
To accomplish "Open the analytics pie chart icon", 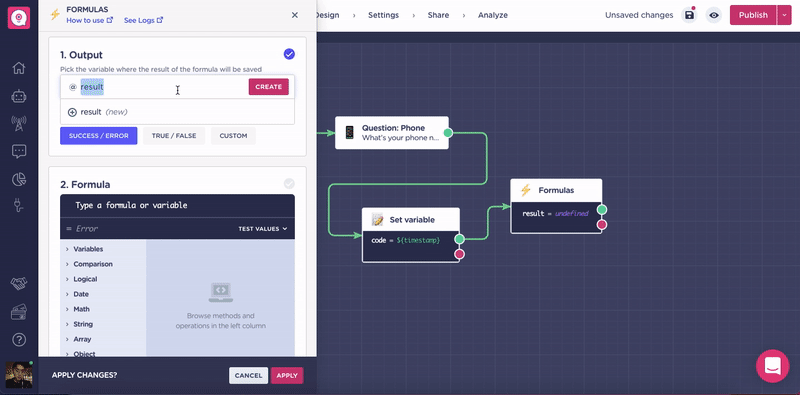I will coord(19,179).
